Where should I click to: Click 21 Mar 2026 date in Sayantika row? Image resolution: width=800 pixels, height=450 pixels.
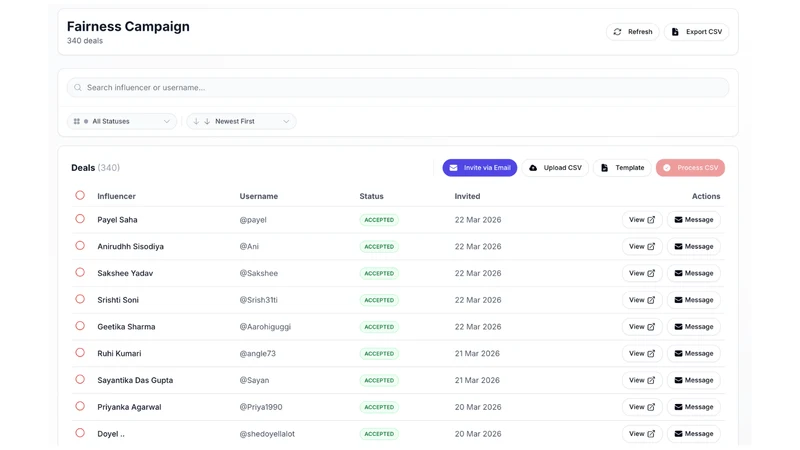point(477,380)
